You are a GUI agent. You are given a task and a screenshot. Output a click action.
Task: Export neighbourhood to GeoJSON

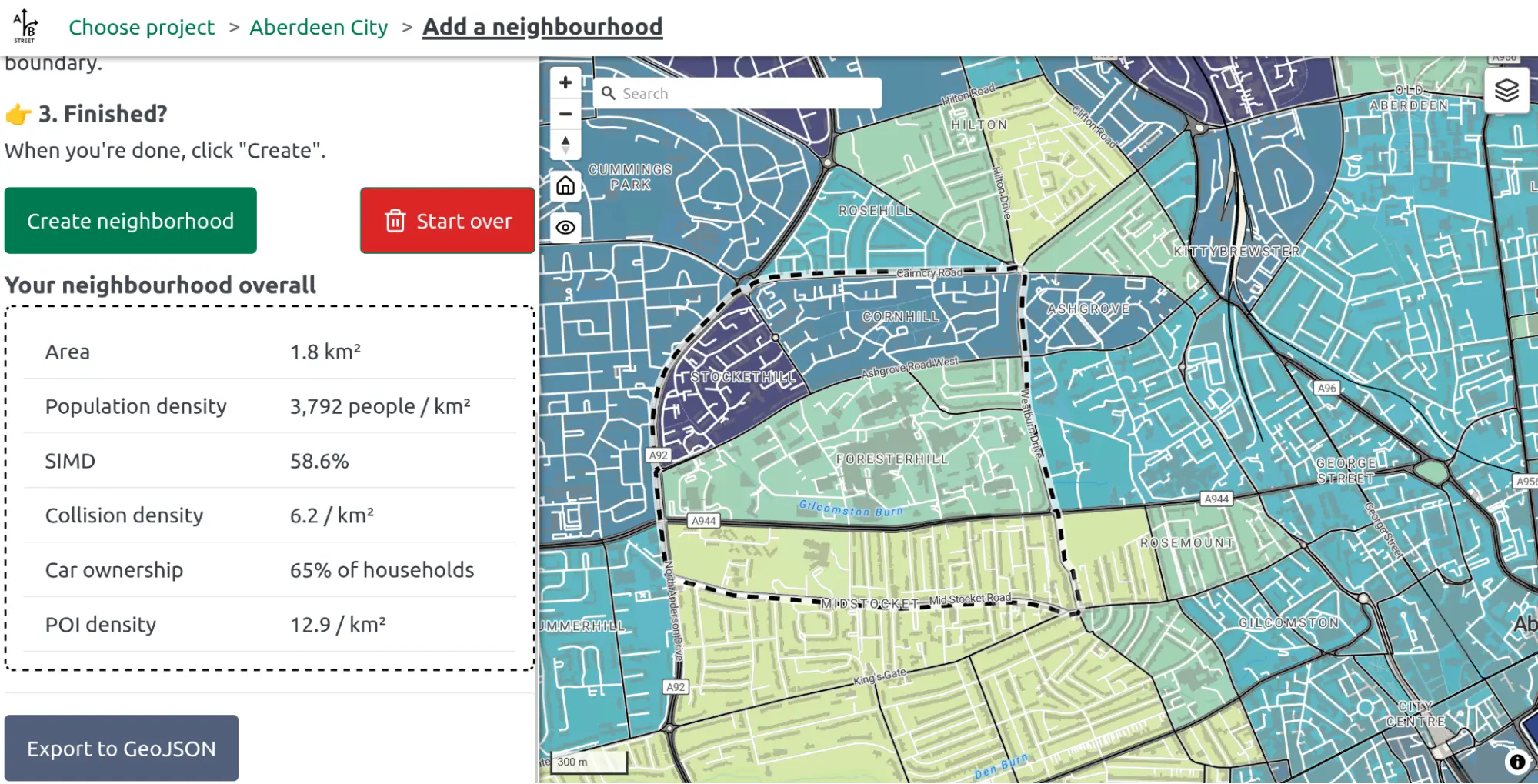[122, 748]
